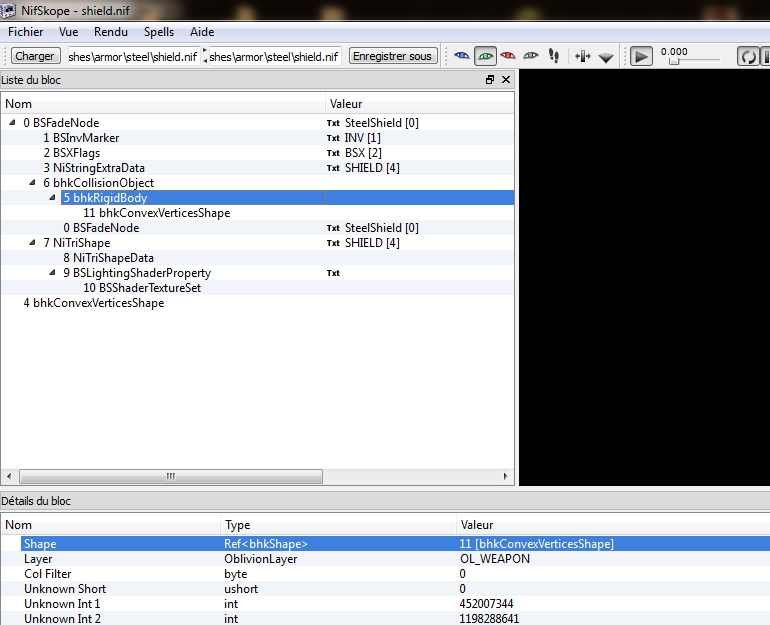770x625 pixels.
Task: Select the Col Filter row
Action: (x=385, y=573)
